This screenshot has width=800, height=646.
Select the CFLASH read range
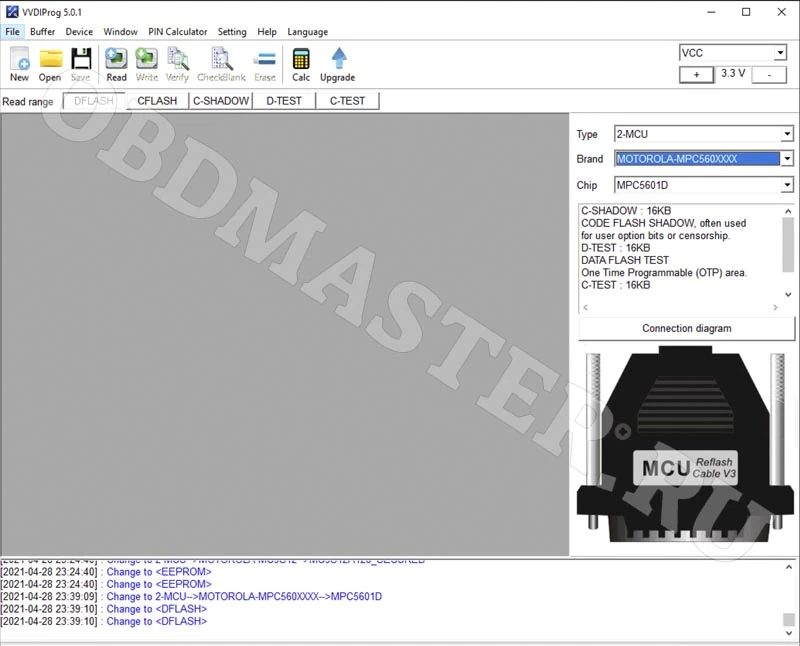tap(157, 101)
